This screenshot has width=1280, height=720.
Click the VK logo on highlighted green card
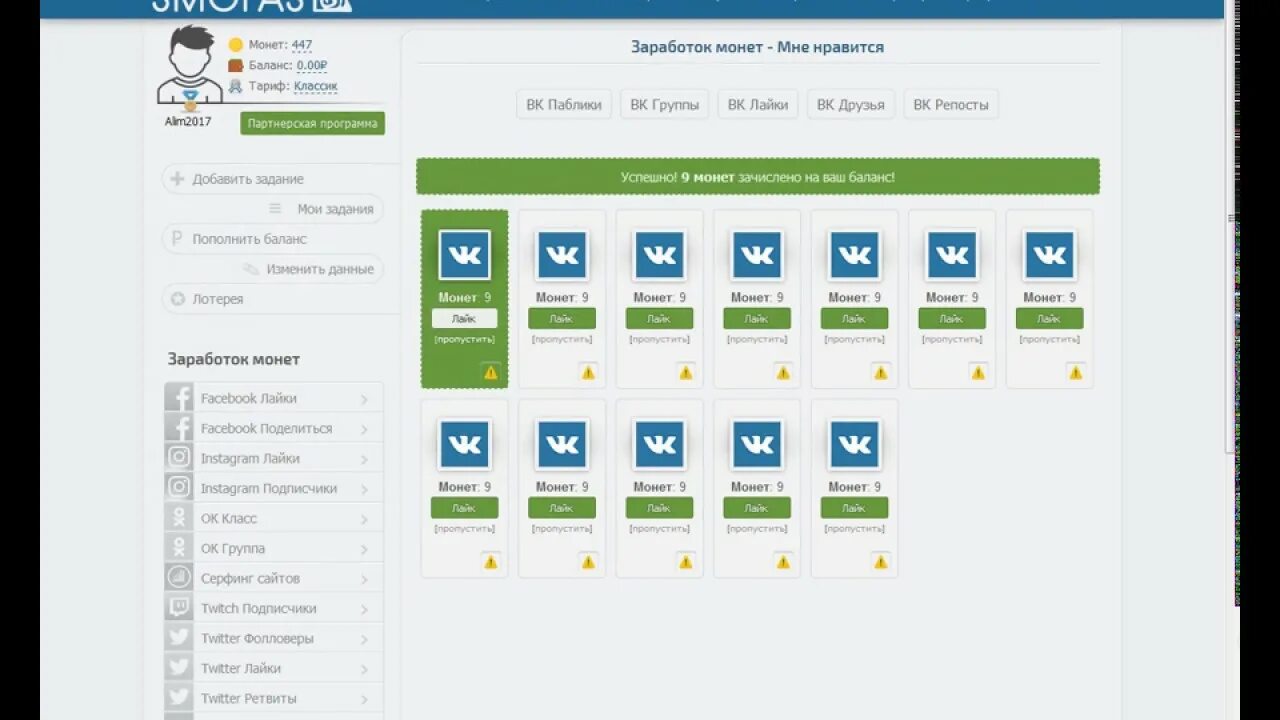pos(464,255)
